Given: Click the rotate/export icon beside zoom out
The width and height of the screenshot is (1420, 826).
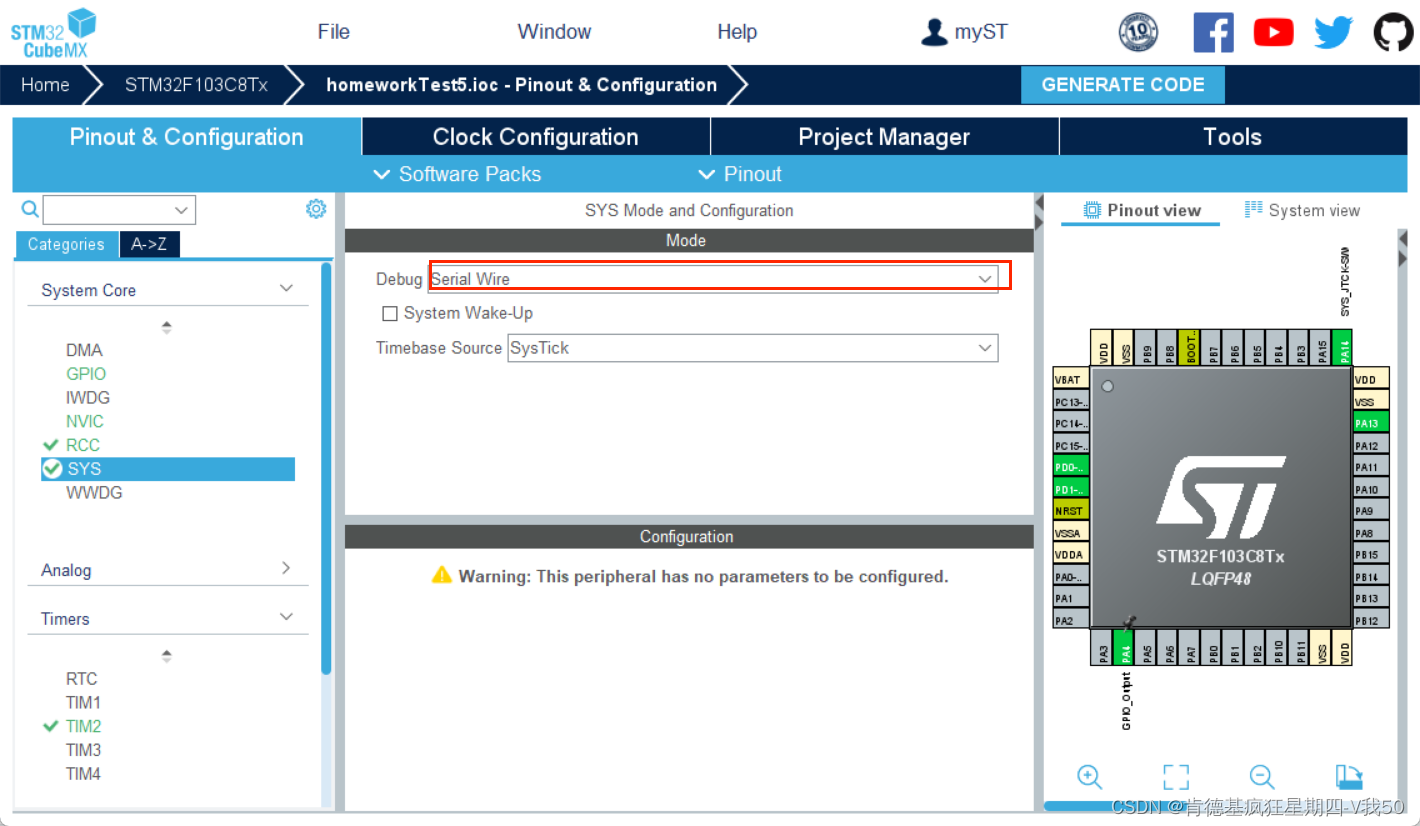Looking at the screenshot, I should pyautogui.click(x=1349, y=777).
